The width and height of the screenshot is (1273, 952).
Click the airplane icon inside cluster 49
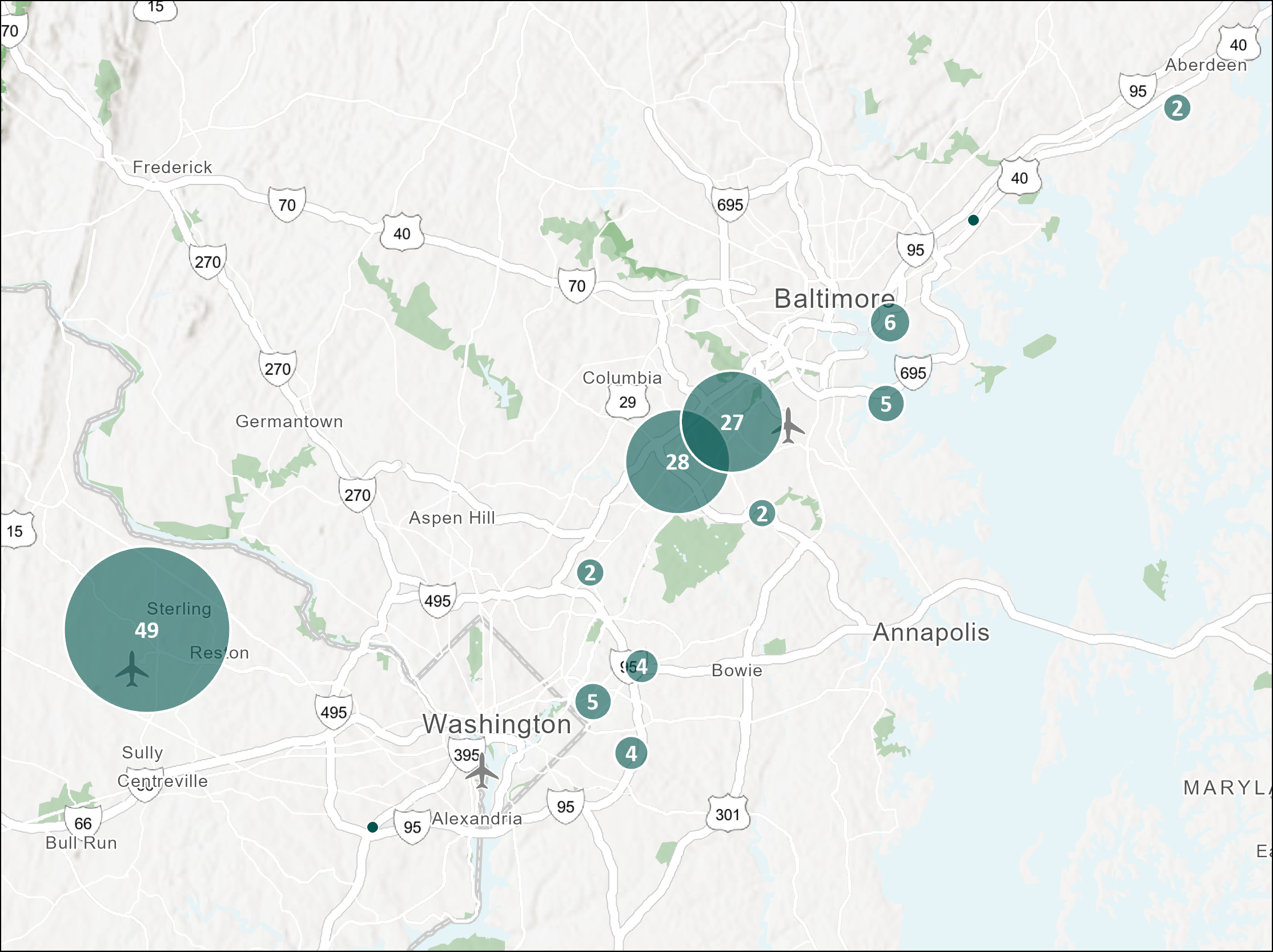[x=132, y=669]
